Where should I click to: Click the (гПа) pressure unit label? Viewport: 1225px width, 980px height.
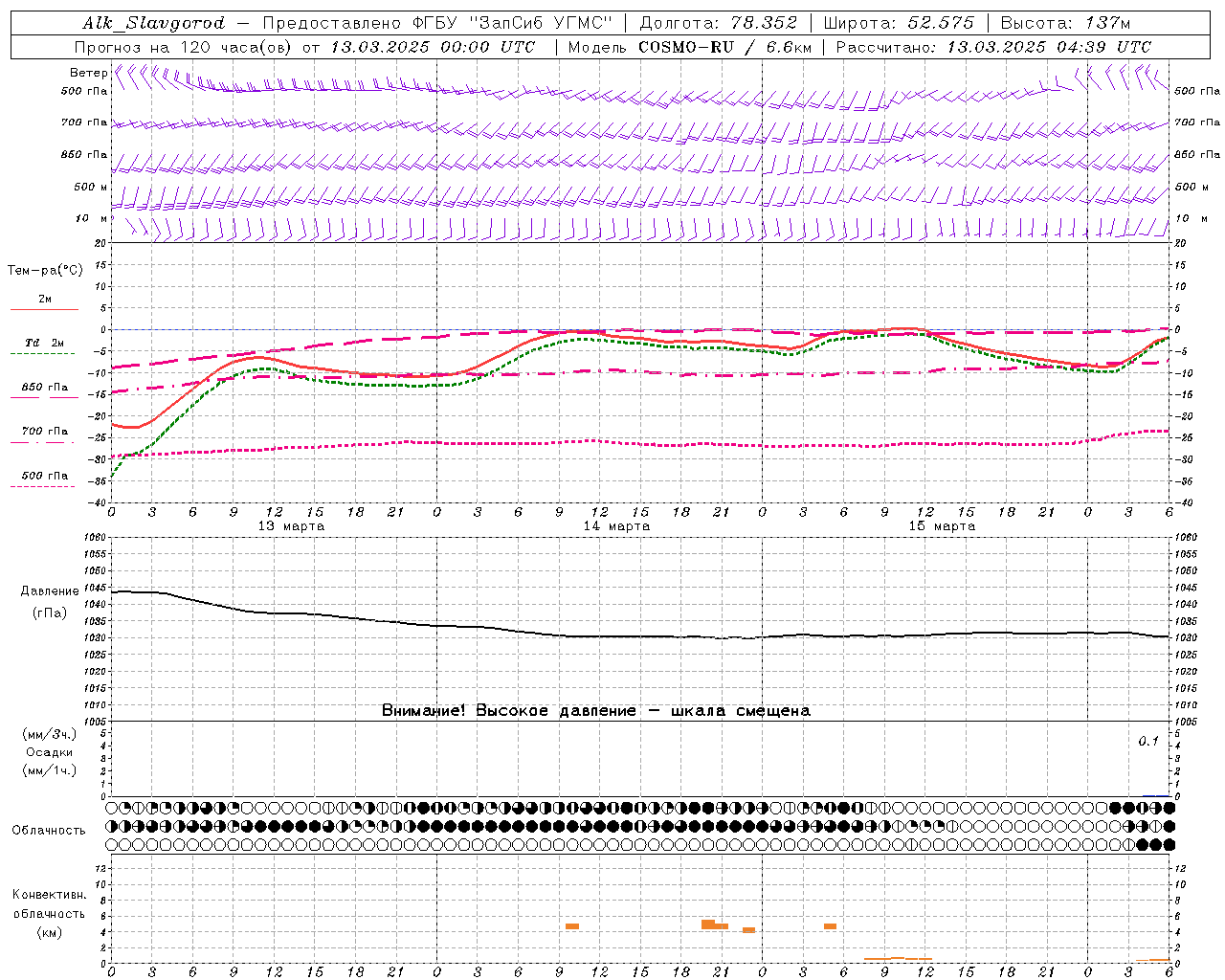click(50, 613)
